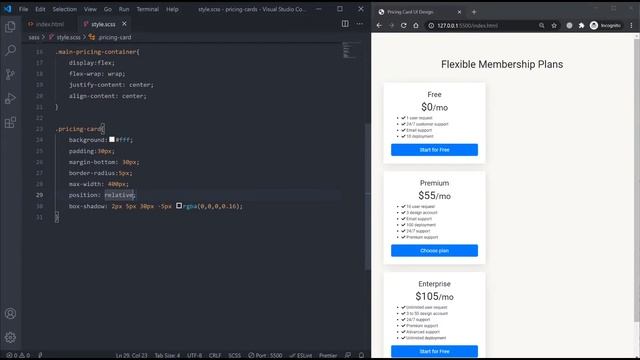Open the browser home page
Screen dimensions: 640x360
416,25
